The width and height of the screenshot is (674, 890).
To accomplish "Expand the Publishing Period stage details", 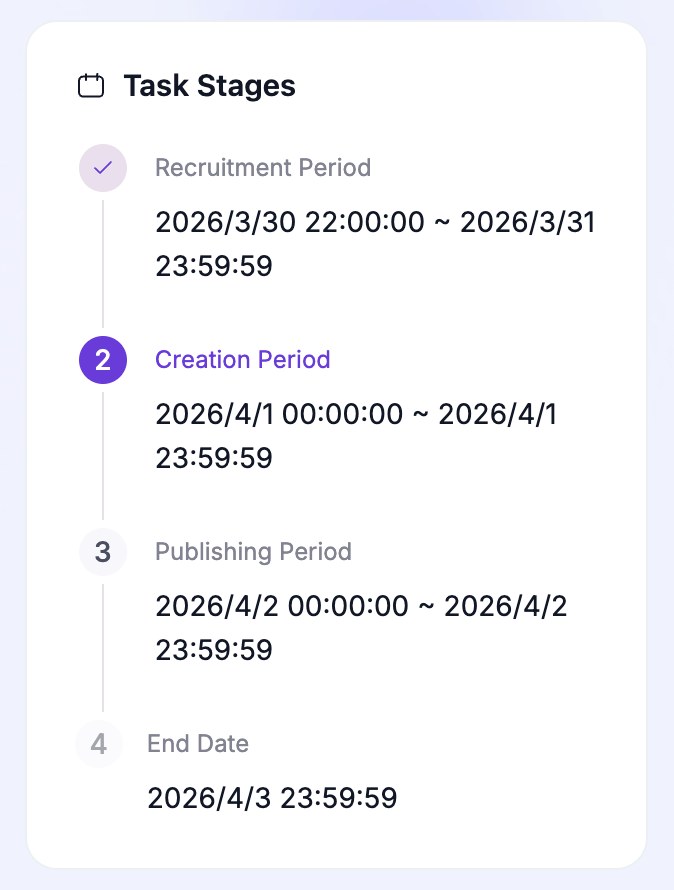I will click(252, 552).
